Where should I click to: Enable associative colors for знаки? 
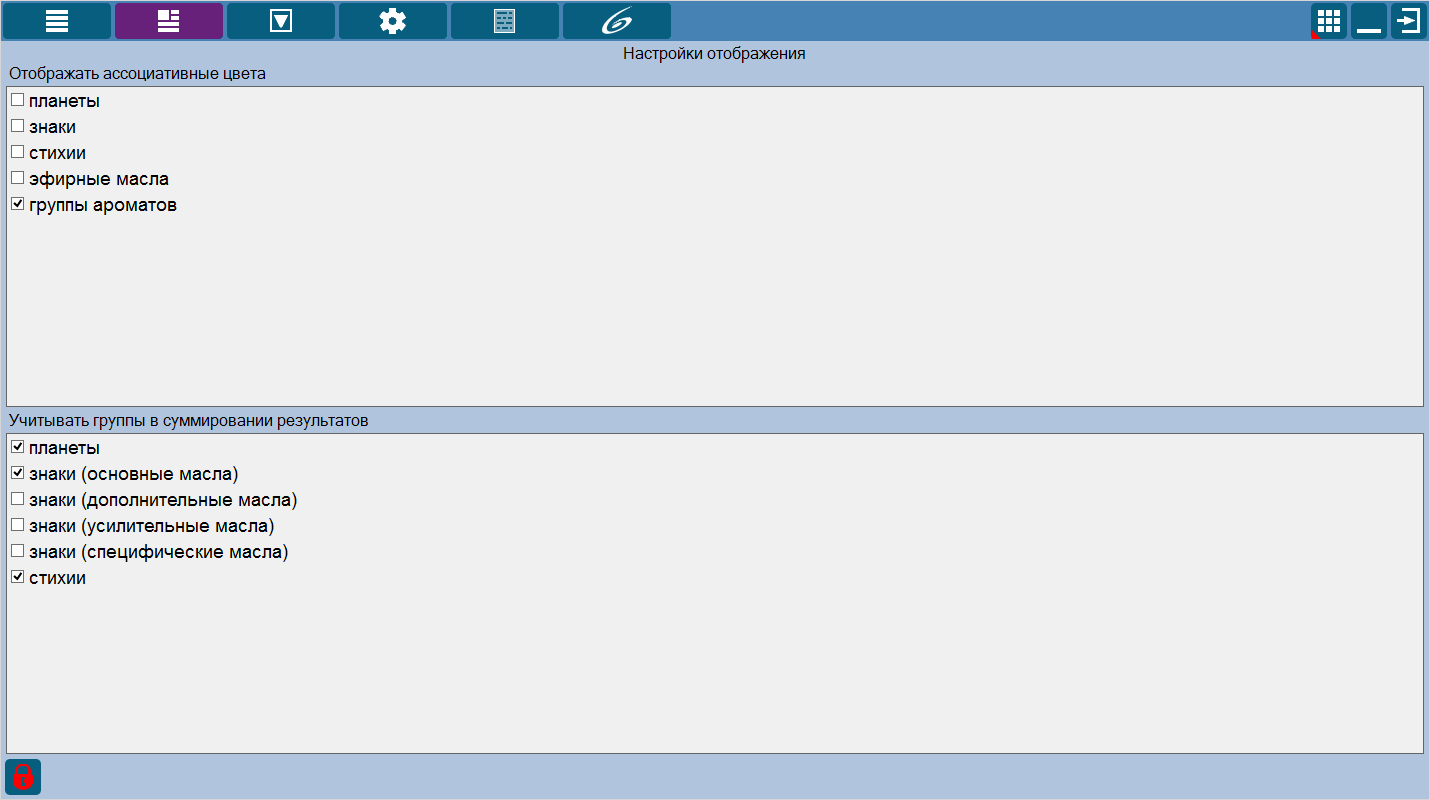coord(17,126)
